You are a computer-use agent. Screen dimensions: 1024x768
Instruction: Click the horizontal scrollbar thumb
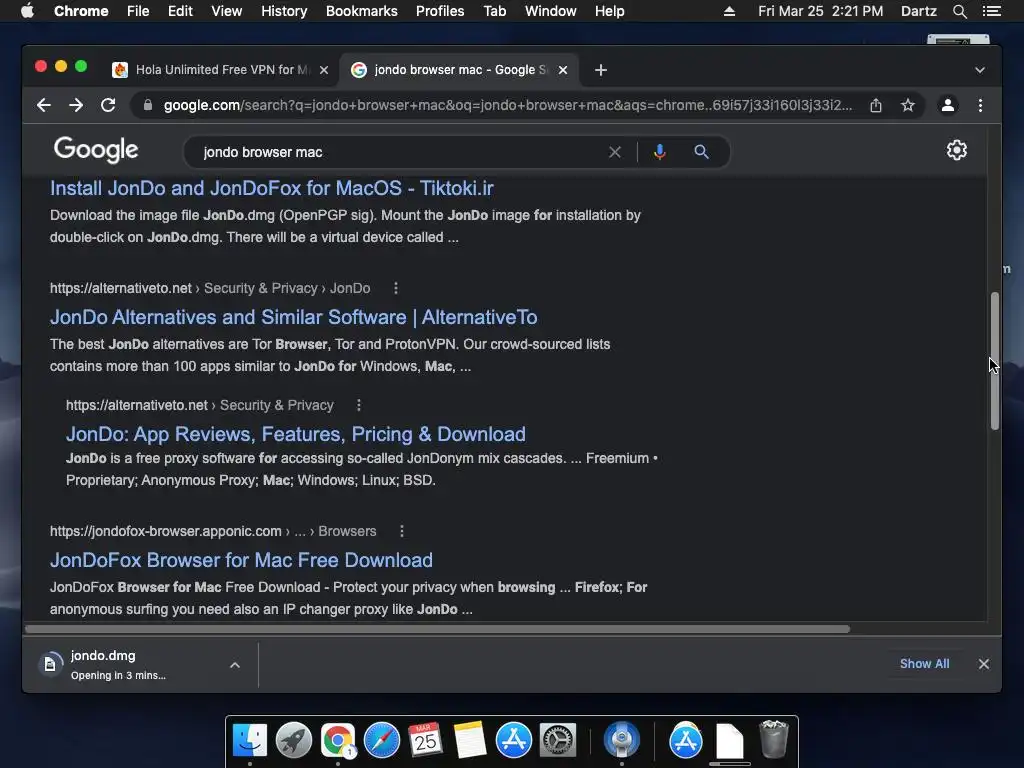click(x=438, y=629)
